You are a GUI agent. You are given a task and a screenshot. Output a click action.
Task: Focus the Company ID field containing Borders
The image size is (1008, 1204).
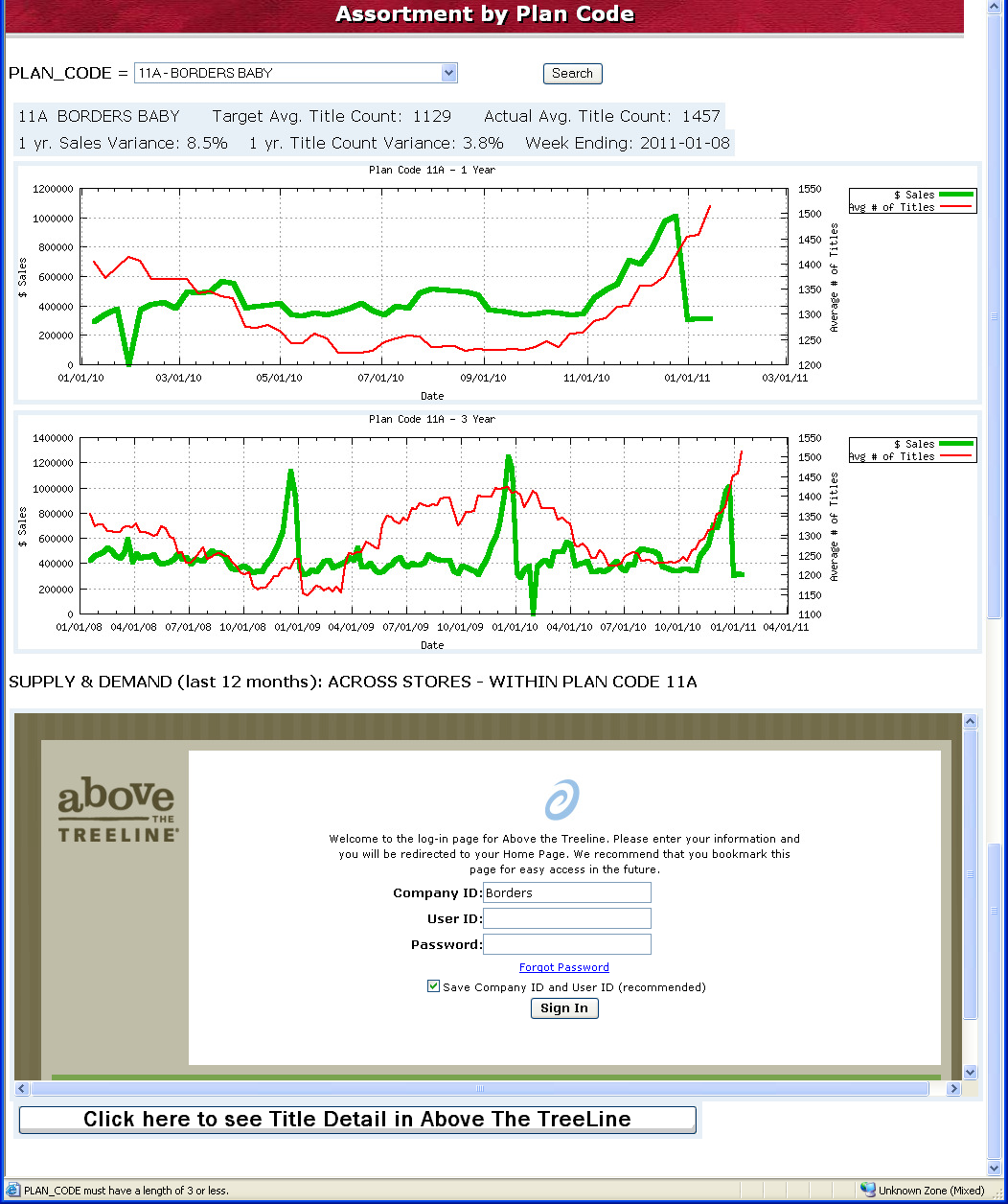click(567, 892)
